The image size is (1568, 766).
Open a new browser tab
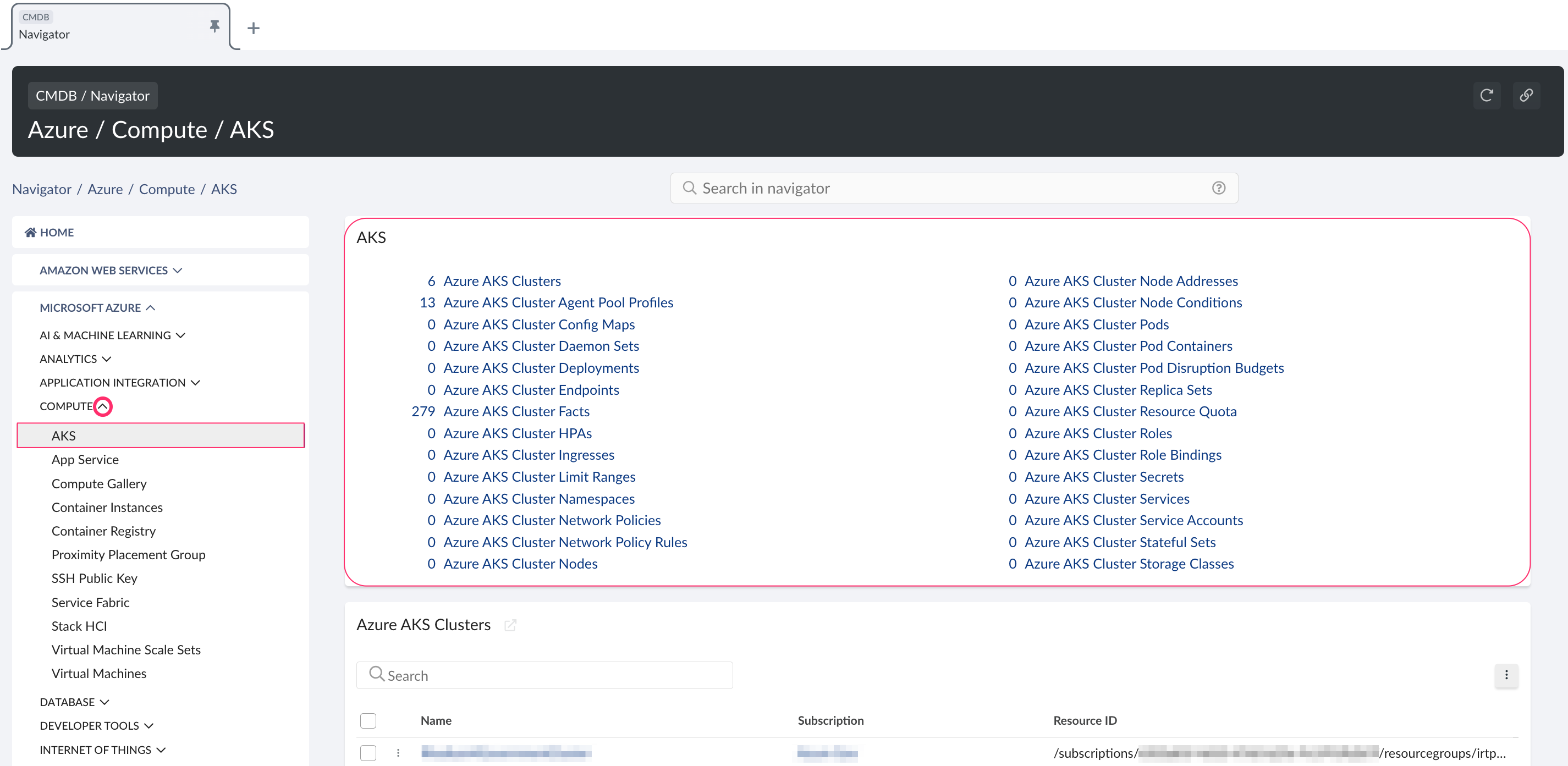click(253, 28)
